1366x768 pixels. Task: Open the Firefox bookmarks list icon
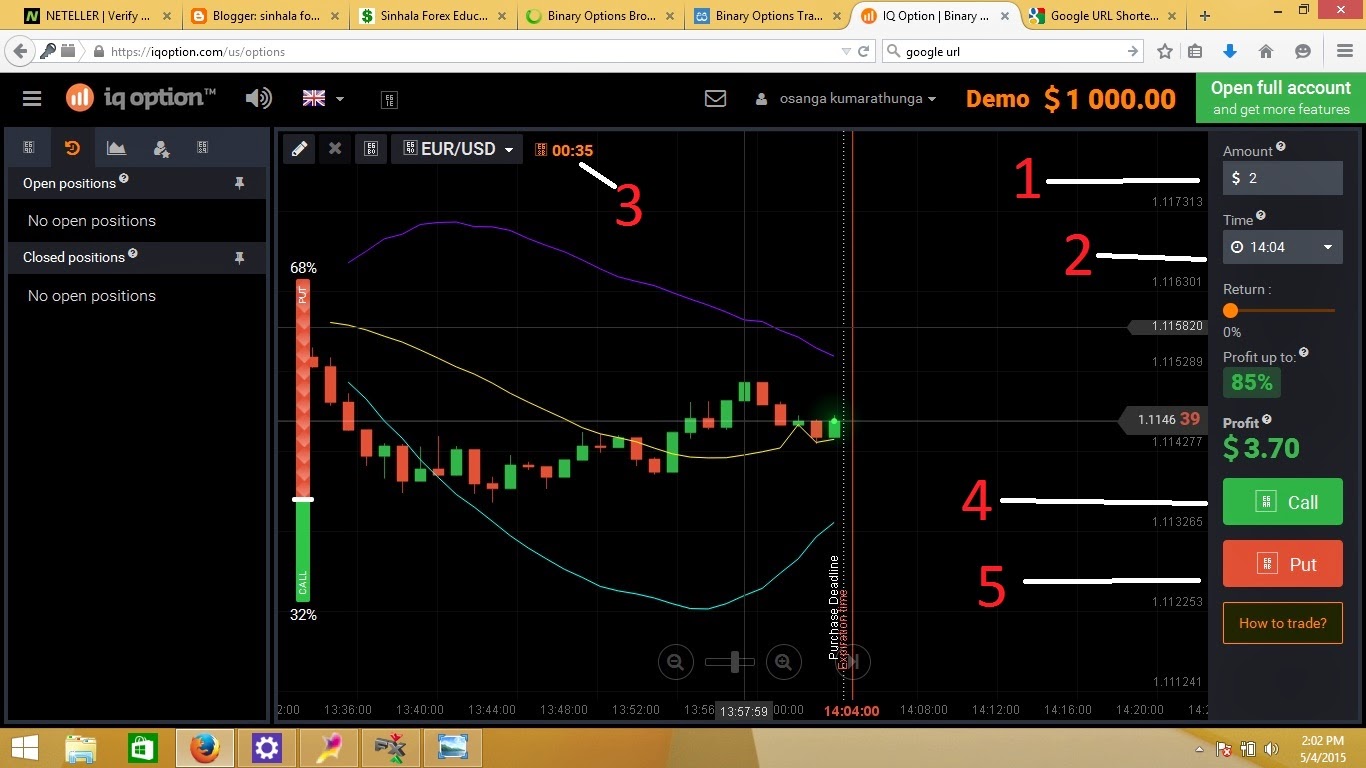[x=1195, y=51]
